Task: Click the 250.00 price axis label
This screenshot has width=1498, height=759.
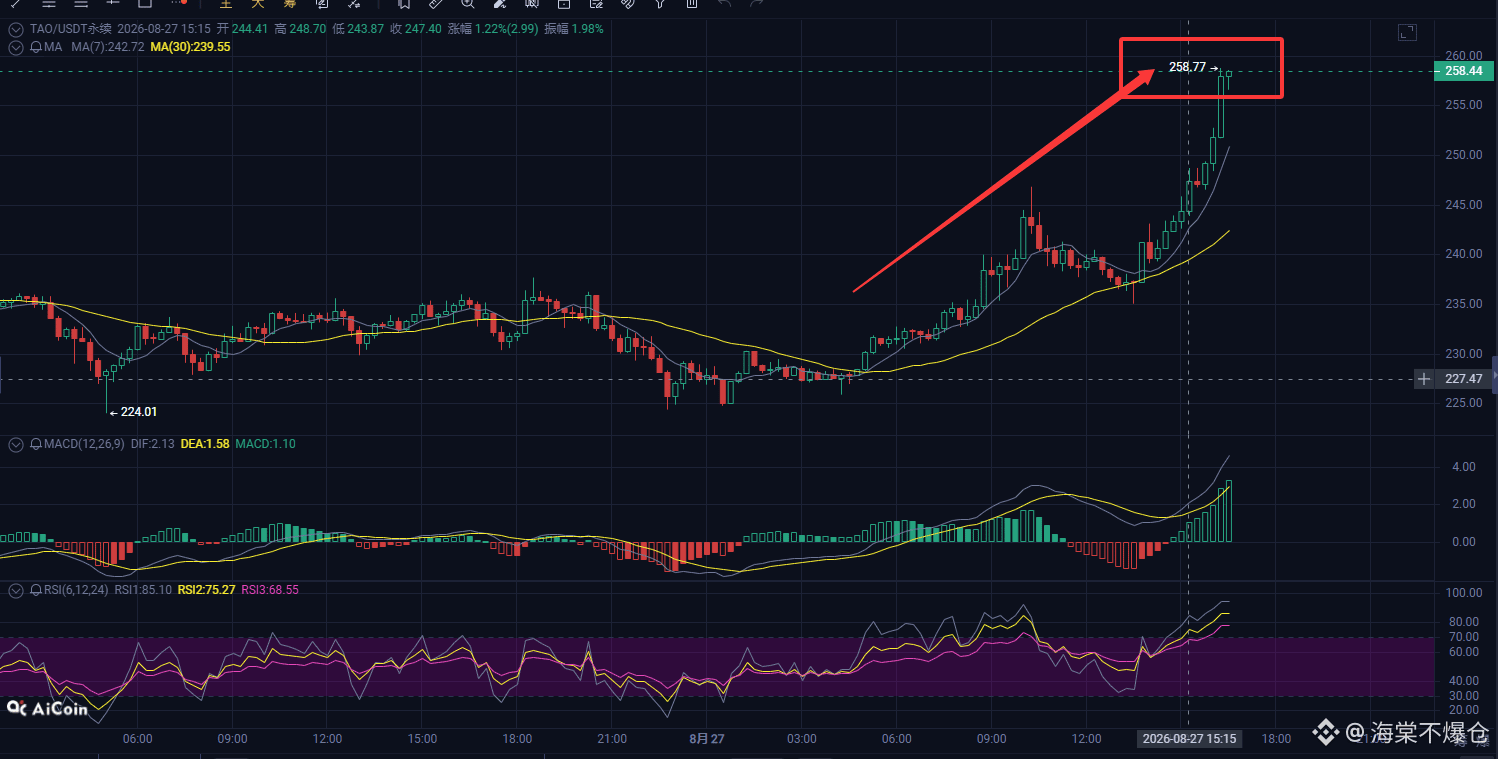Action: click(x=1463, y=155)
